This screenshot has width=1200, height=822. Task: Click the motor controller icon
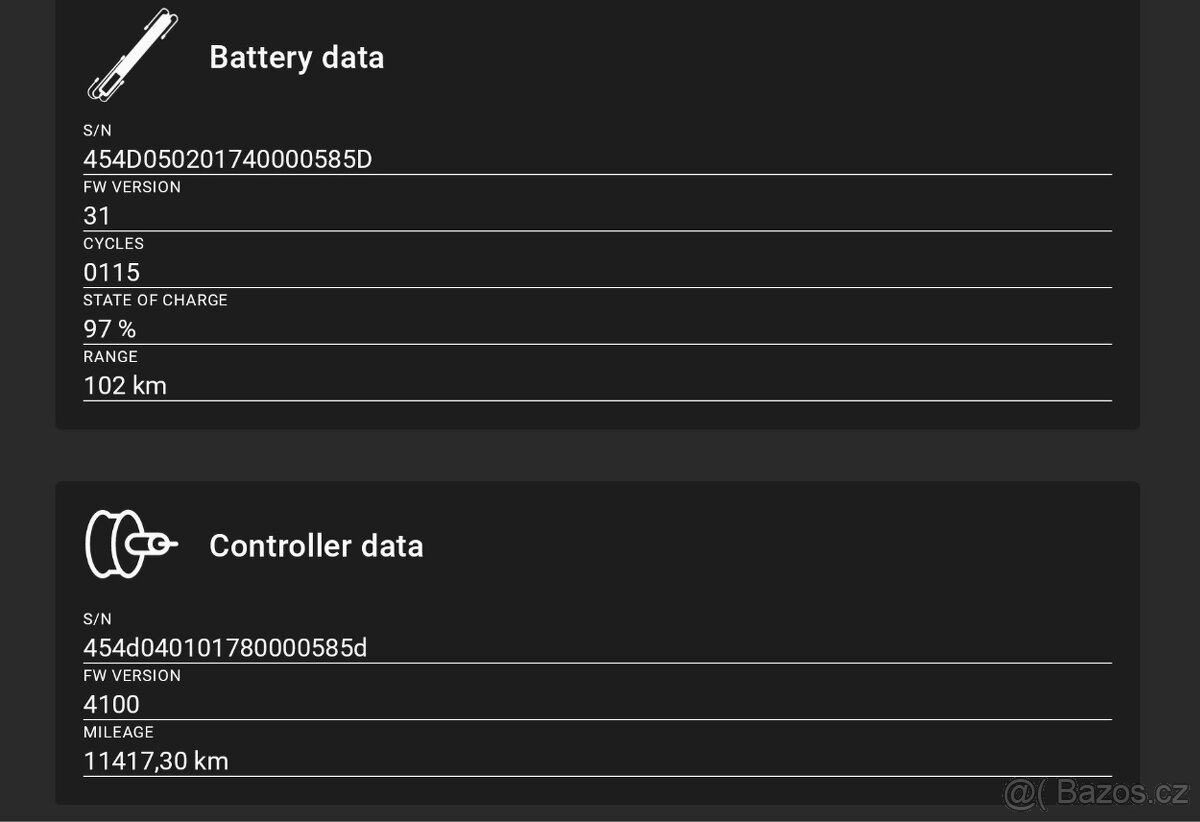[131, 544]
